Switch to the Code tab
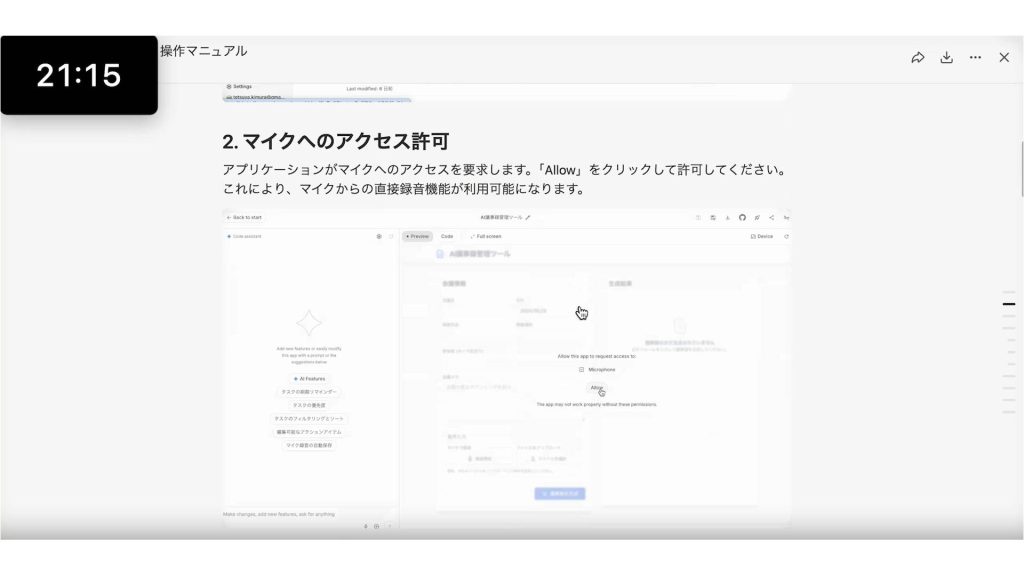 click(447, 236)
